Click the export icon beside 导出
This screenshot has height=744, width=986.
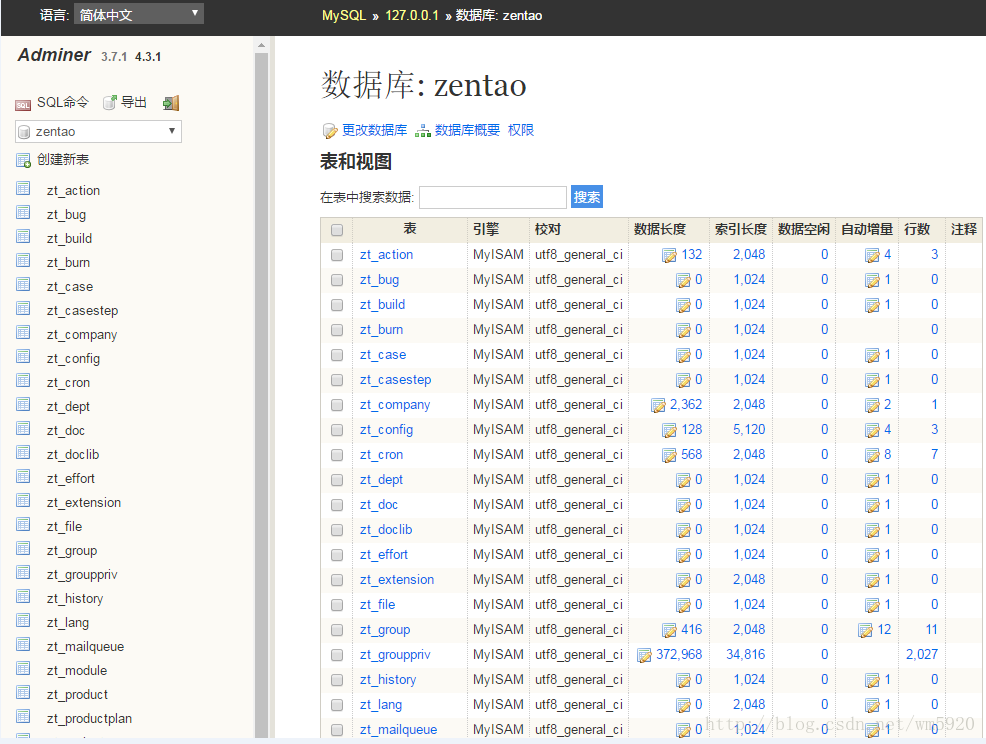[x=110, y=103]
